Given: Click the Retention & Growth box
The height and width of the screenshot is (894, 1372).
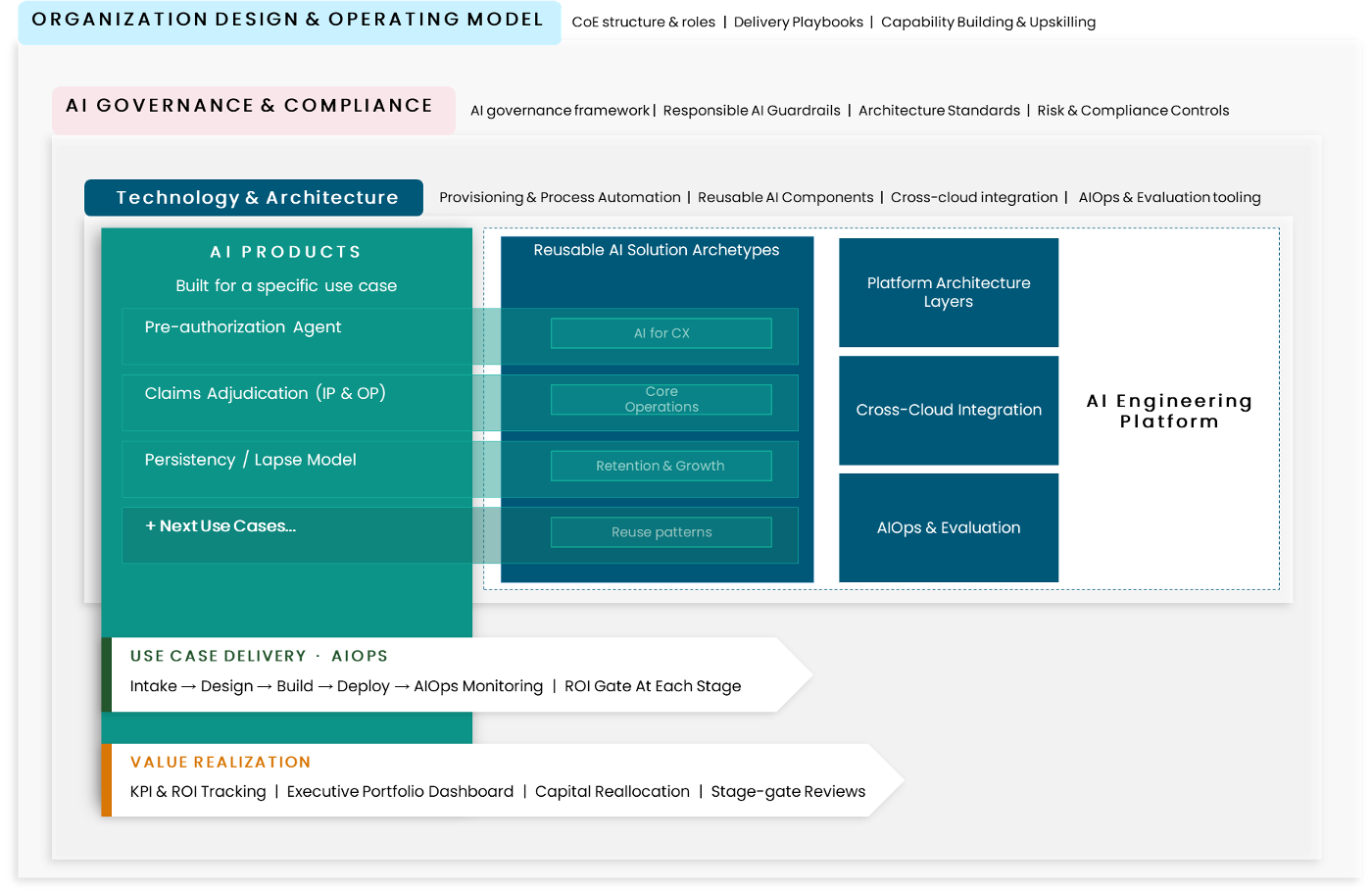Looking at the screenshot, I should [661, 466].
